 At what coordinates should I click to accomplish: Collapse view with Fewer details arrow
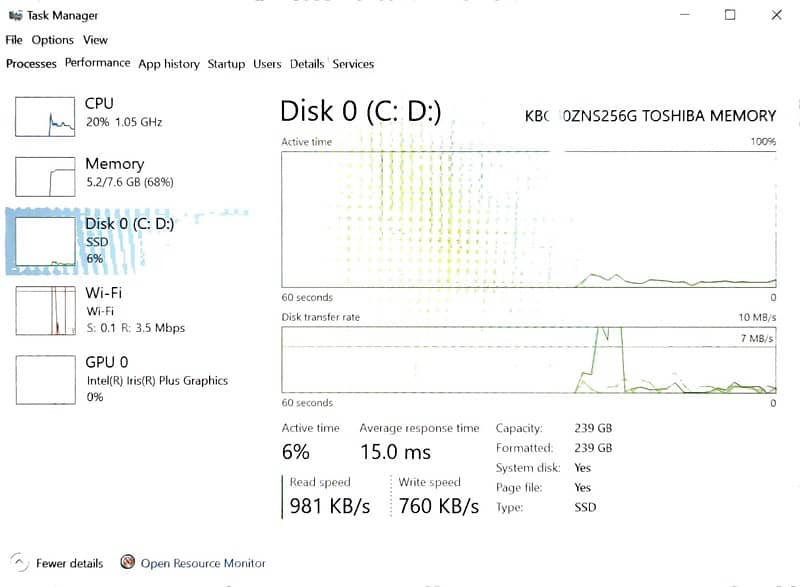pyautogui.click(x=18, y=563)
